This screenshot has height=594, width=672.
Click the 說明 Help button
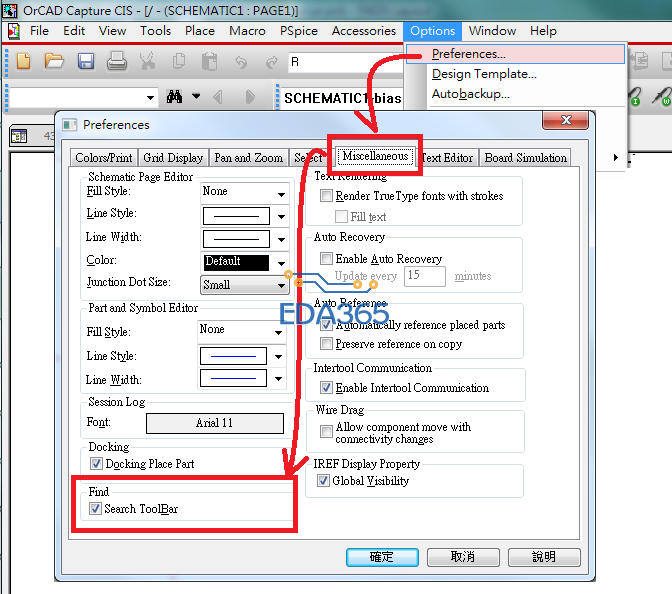click(544, 557)
